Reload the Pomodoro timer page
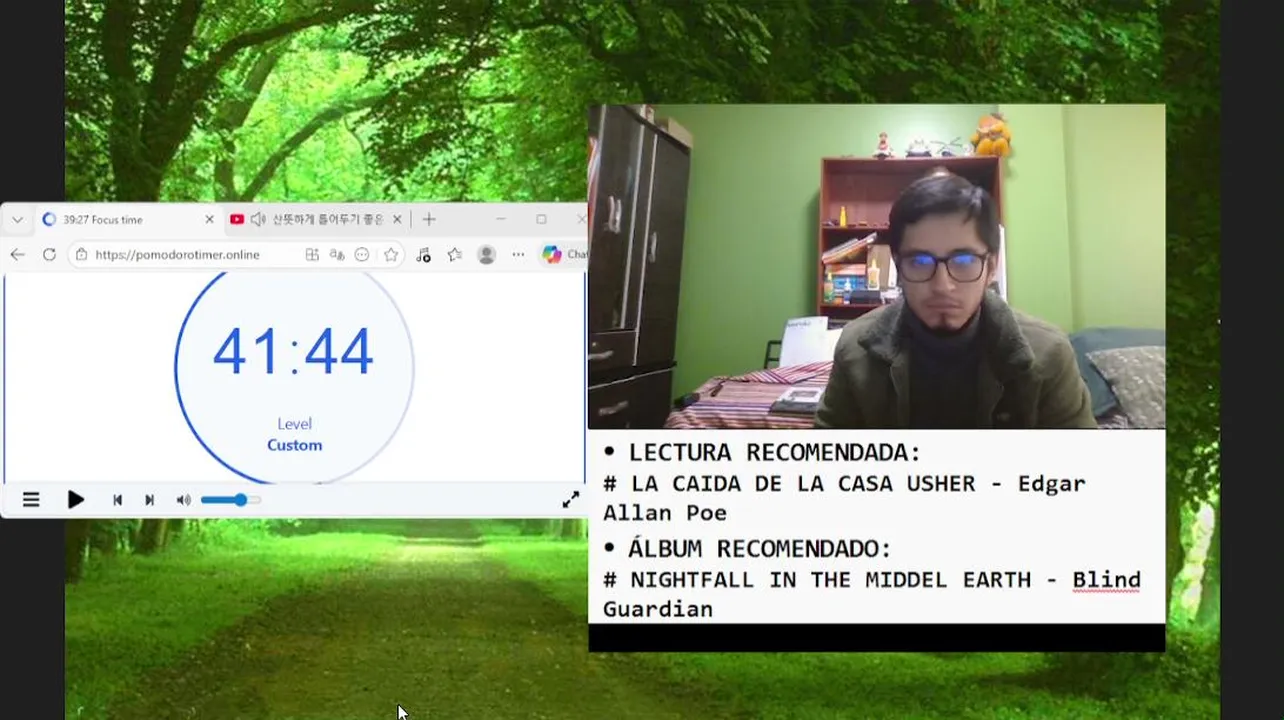Screen dimensions: 1284x720 point(49,255)
